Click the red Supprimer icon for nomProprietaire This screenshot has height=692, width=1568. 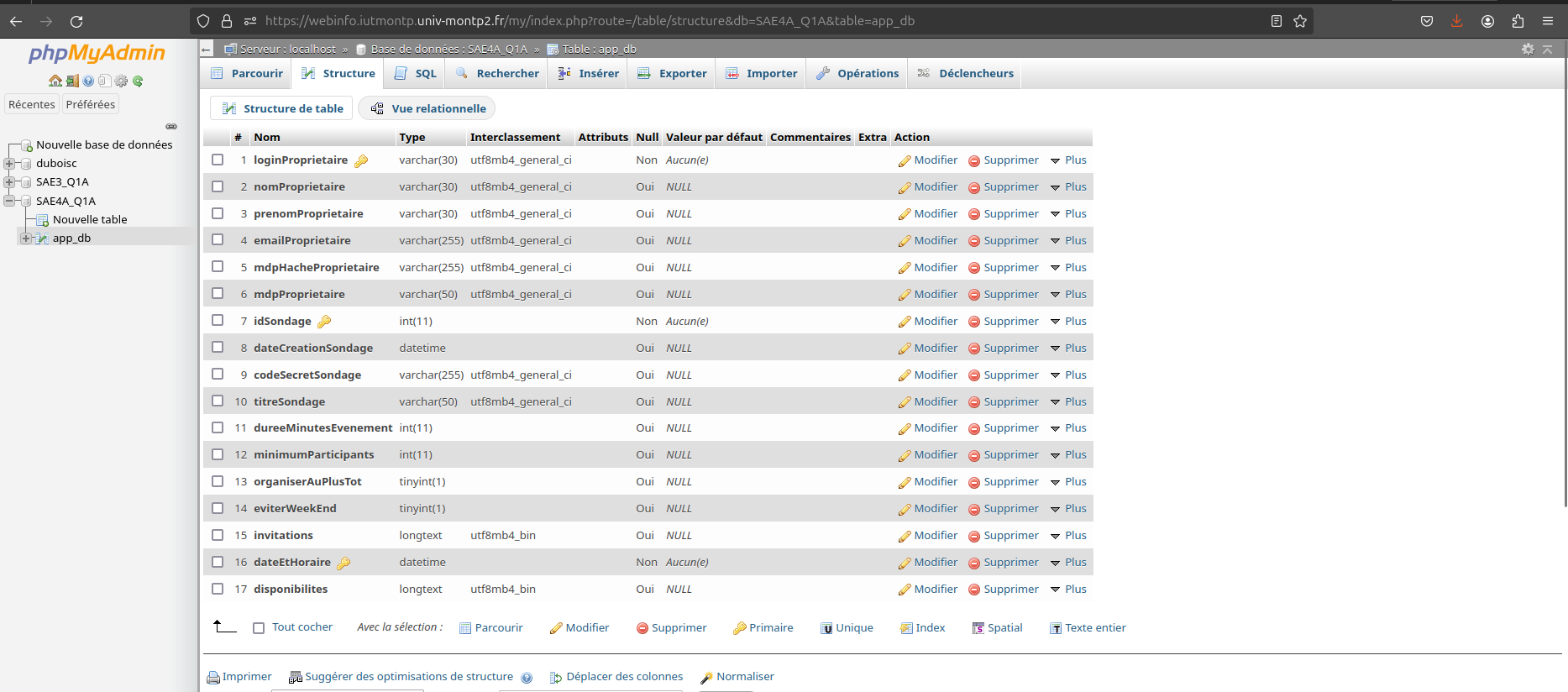point(974,187)
